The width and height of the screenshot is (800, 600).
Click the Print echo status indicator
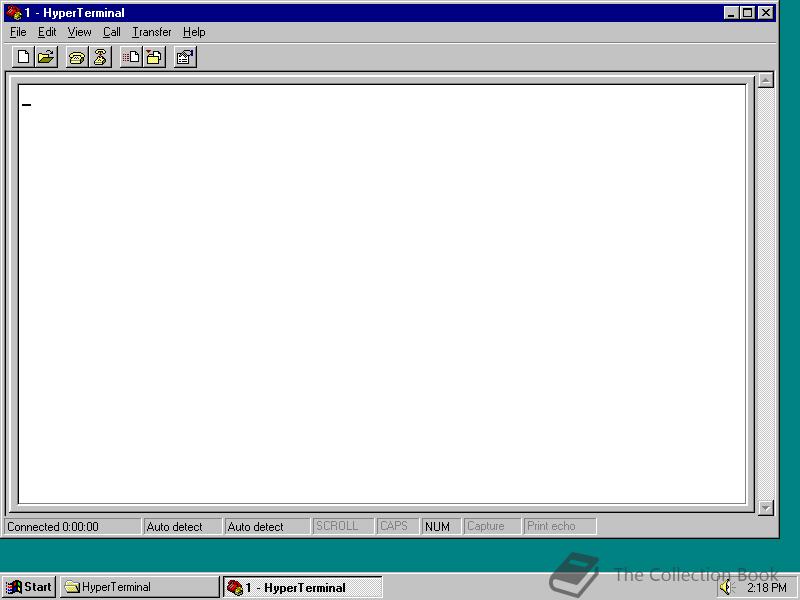coord(560,527)
